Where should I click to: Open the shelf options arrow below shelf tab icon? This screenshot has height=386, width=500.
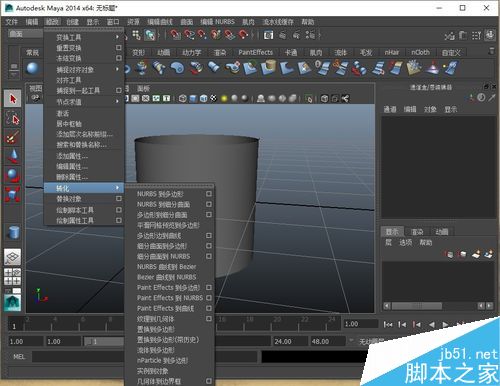coord(14,74)
